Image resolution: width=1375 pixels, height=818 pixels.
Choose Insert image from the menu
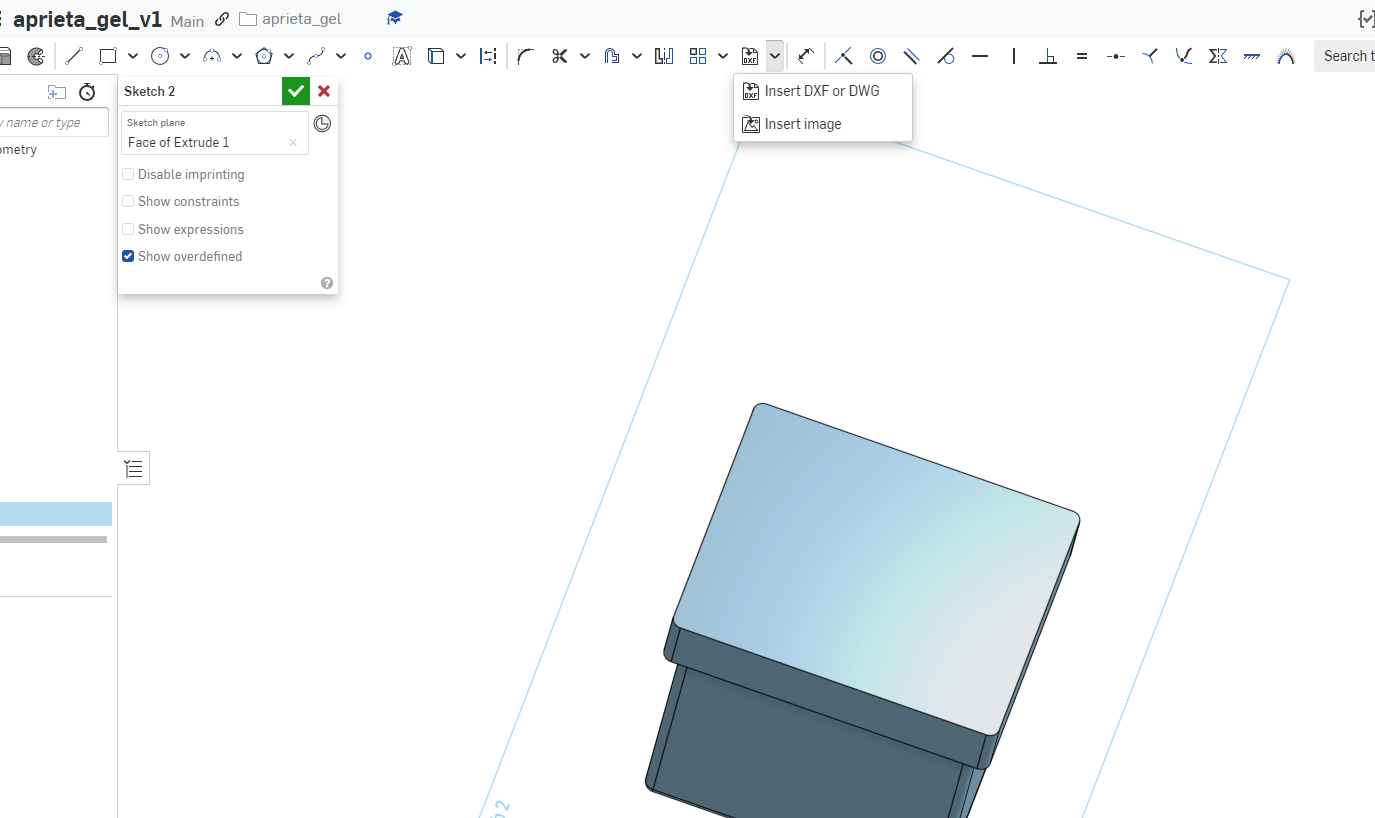click(802, 124)
